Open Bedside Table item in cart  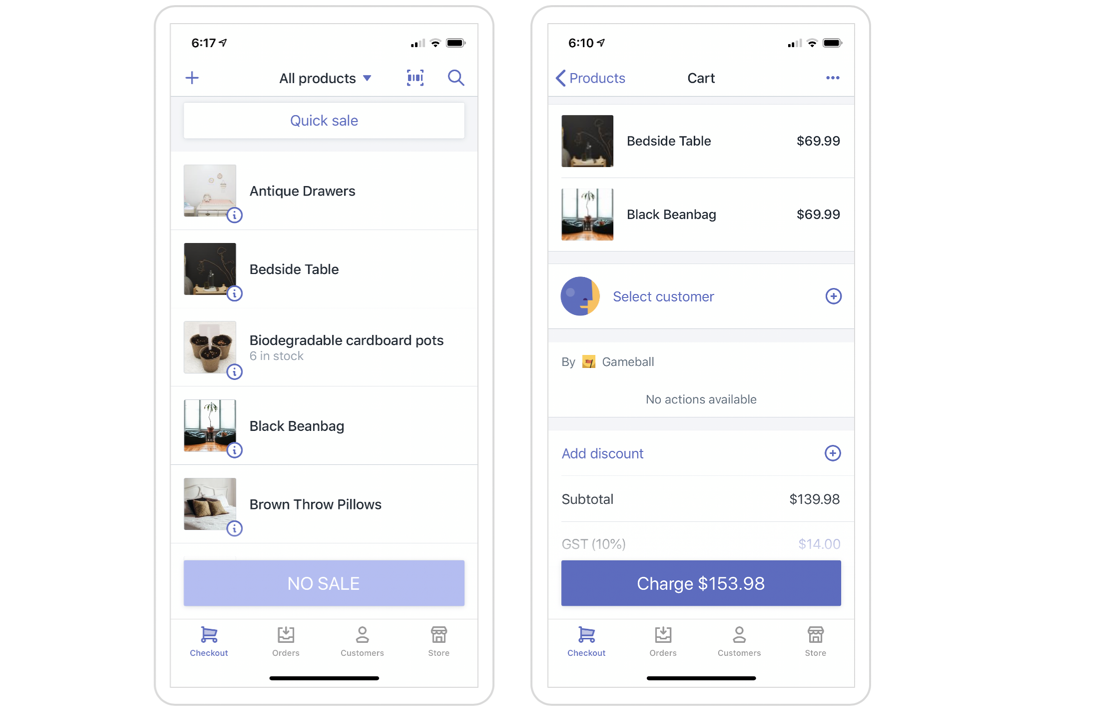point(701,141)
